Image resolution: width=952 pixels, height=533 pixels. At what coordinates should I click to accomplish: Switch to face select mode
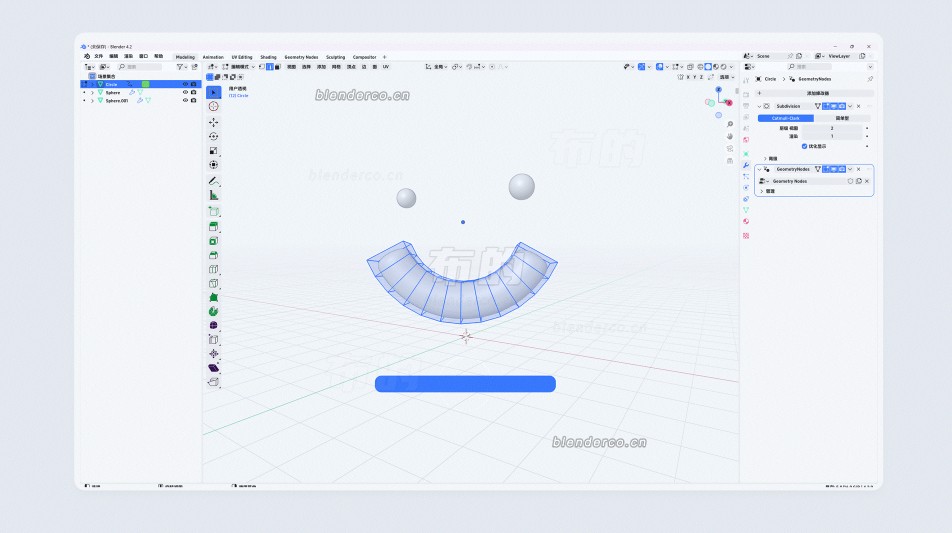(277, 67)
